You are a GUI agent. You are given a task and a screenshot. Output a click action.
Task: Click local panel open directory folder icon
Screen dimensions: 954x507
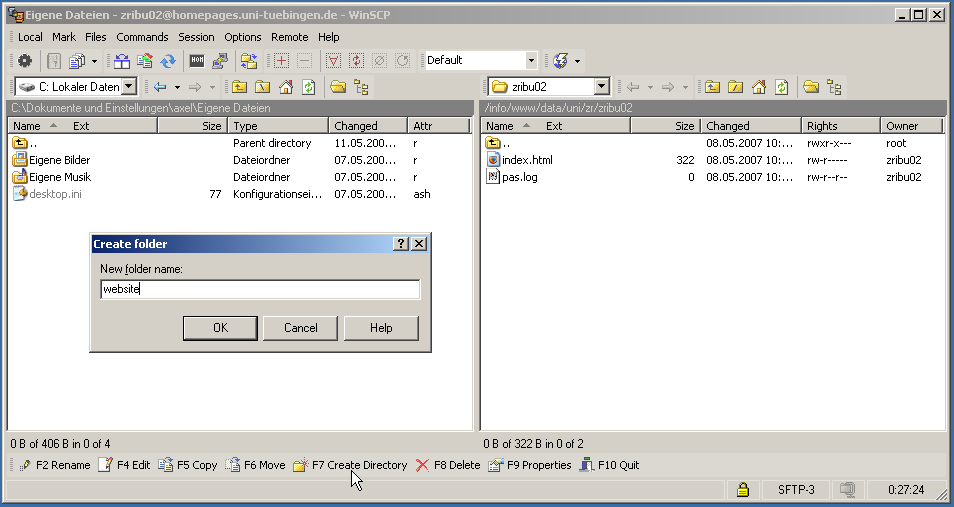click(x=338, y=87)
